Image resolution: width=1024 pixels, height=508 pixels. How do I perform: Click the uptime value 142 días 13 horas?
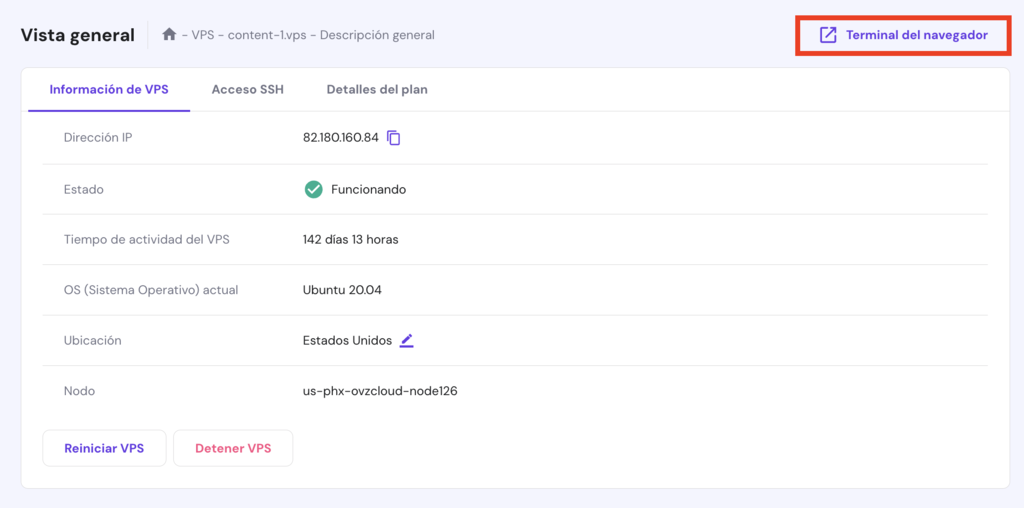(x=350, y=240)
